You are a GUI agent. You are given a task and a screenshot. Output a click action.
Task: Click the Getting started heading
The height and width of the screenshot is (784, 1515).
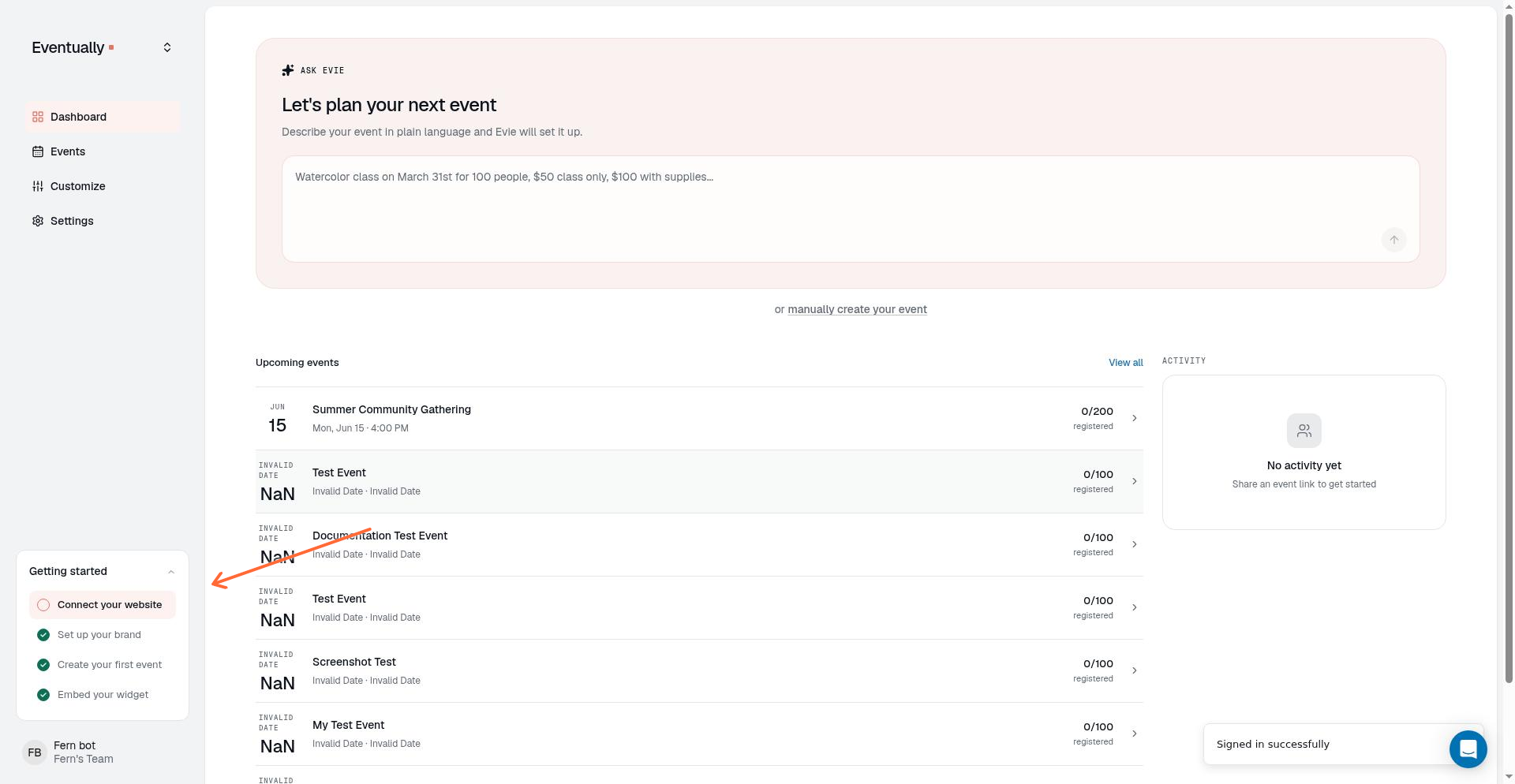[x=68, y=571]
